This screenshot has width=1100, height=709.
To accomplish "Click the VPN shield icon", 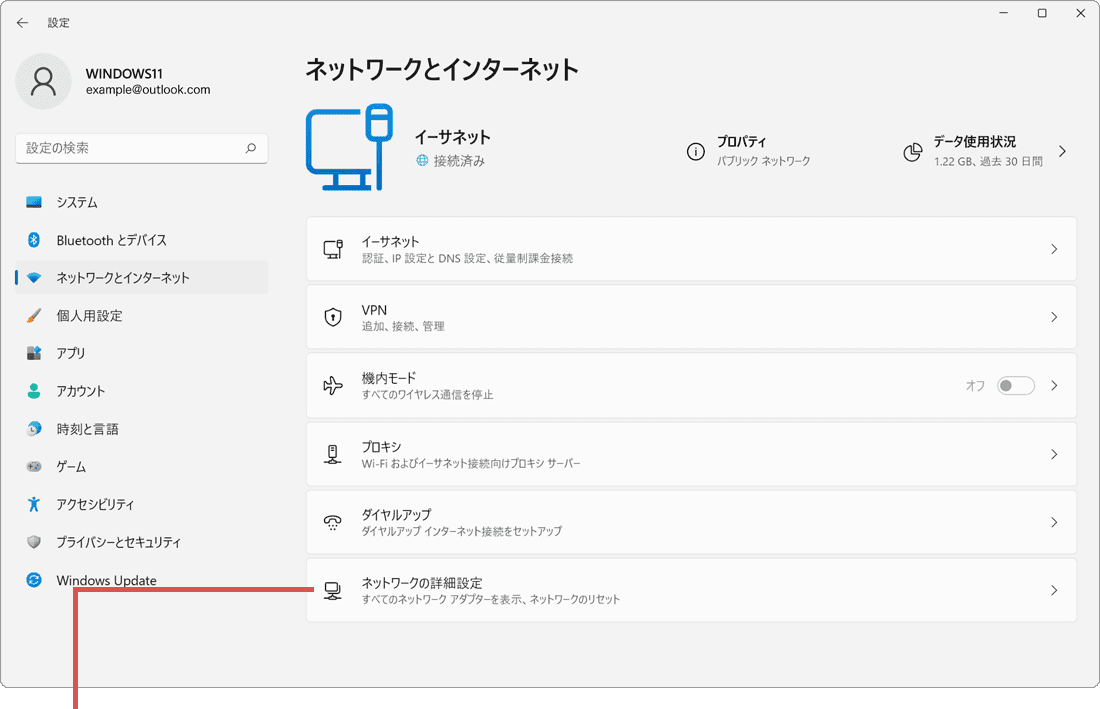I will [333, 317].
